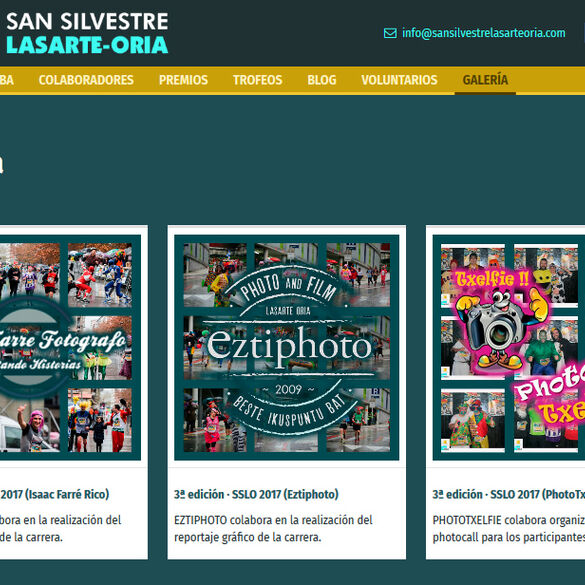
Task: Open info@sansilvestrelasarteoria.com email link
Action: coord(484,33)
